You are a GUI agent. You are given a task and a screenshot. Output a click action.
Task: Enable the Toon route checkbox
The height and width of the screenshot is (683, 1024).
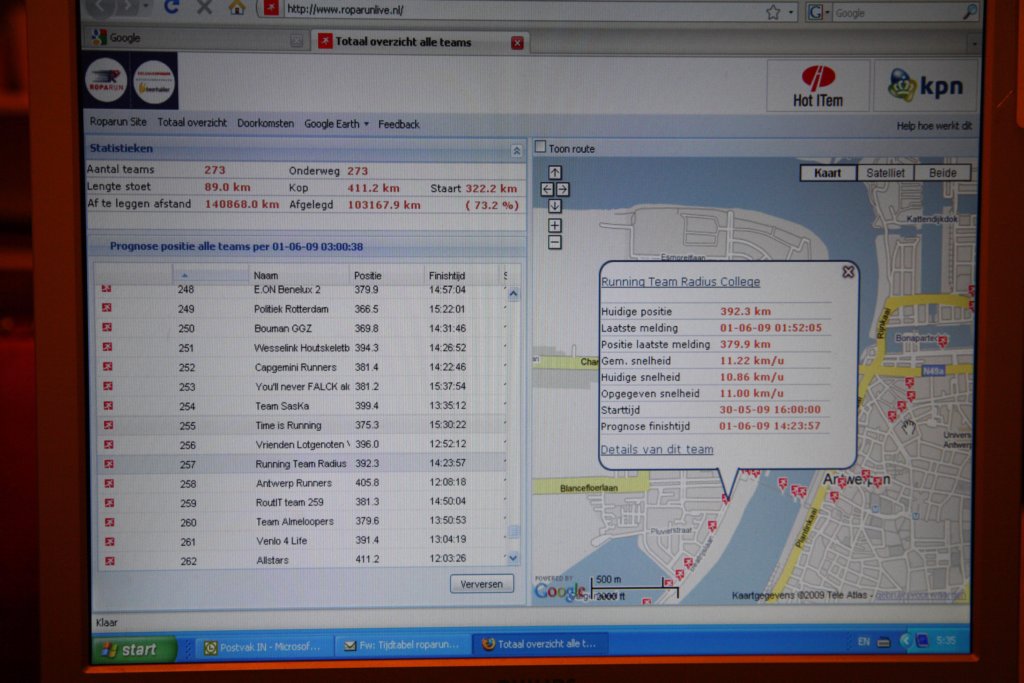pyautogui.click(x=540, y=147)
